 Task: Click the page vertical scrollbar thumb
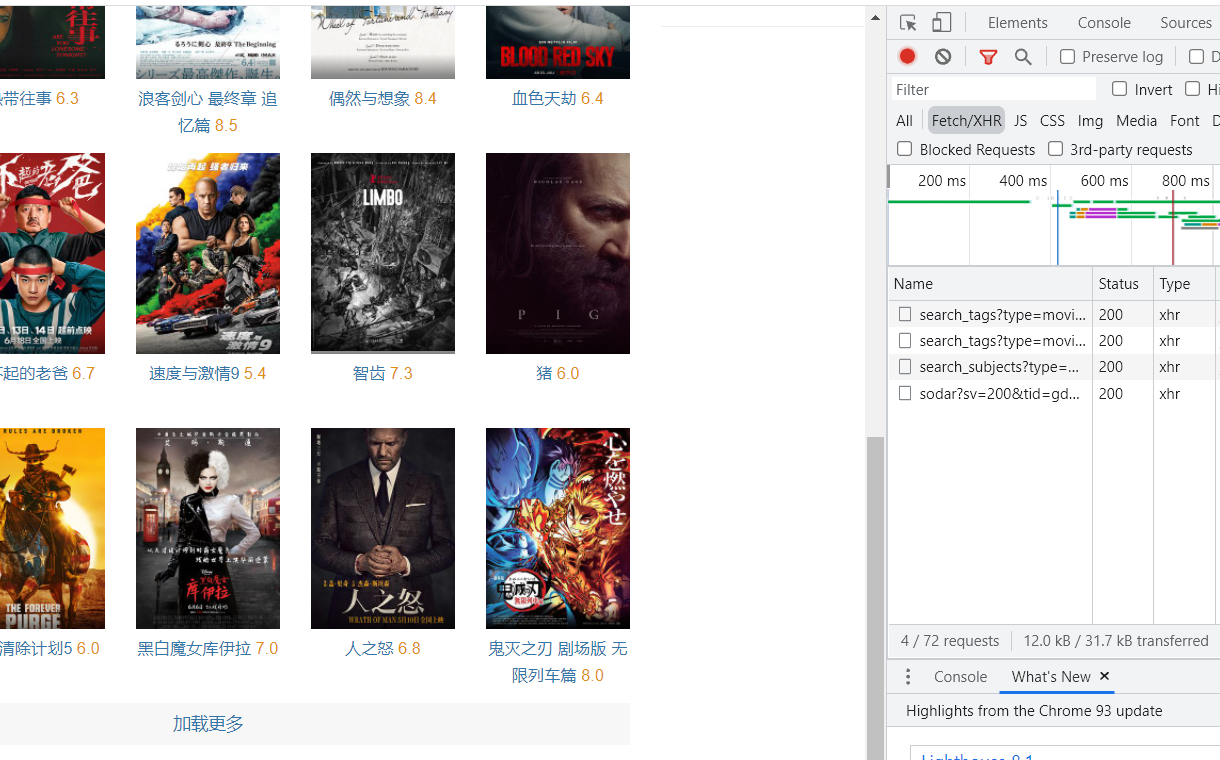[876, 598]
